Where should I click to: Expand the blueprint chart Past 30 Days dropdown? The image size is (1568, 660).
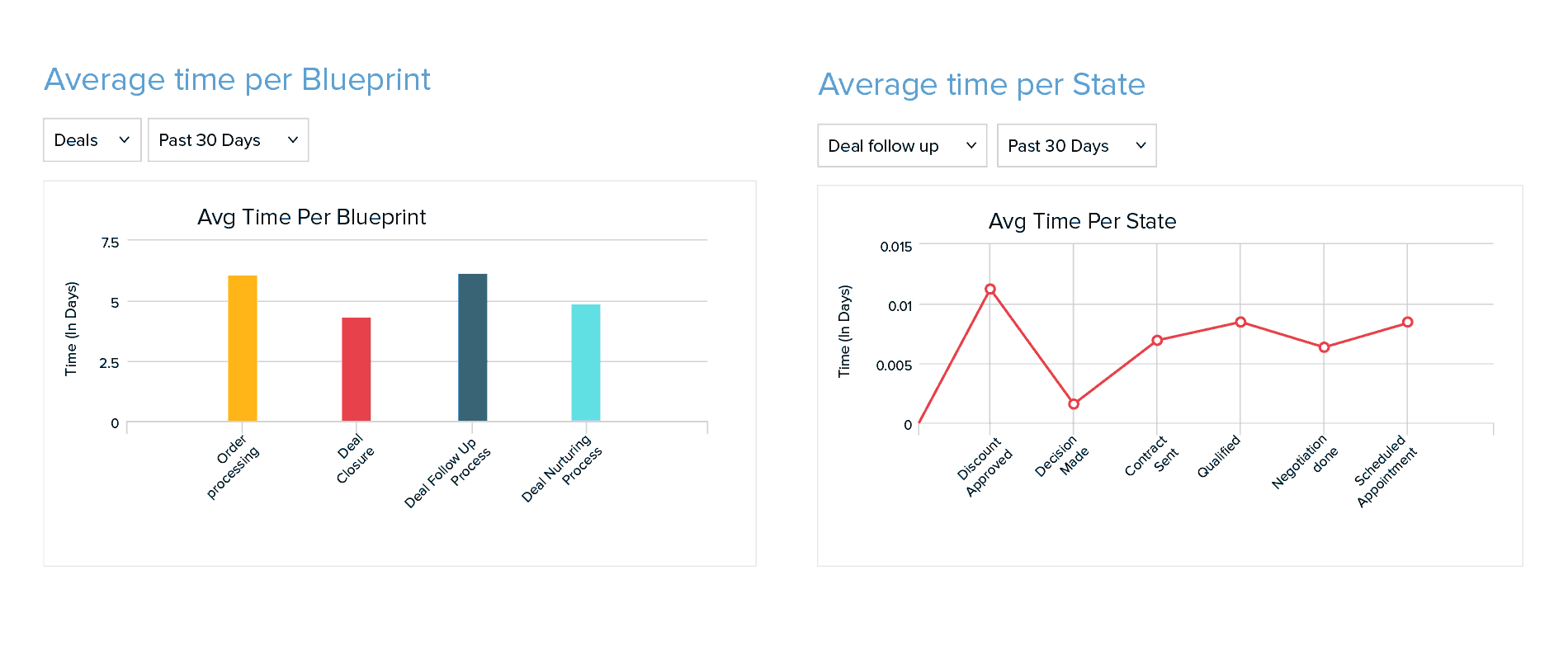(228, 140)
